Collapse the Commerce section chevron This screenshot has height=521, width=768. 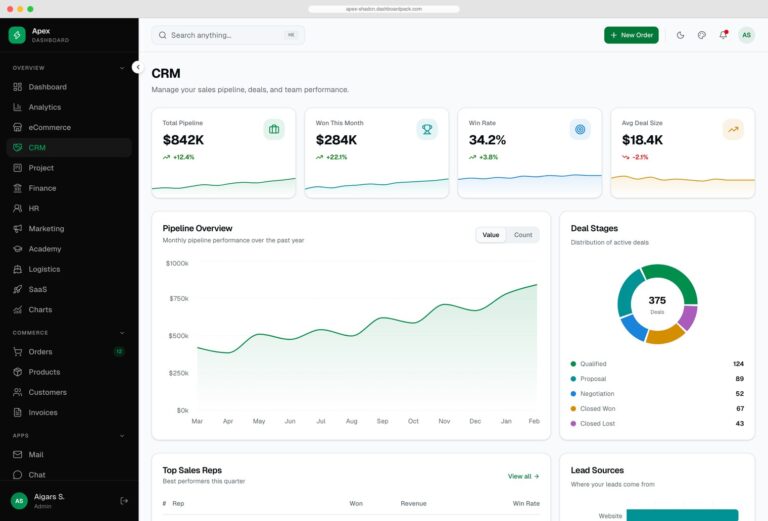(x=122, y=333)
